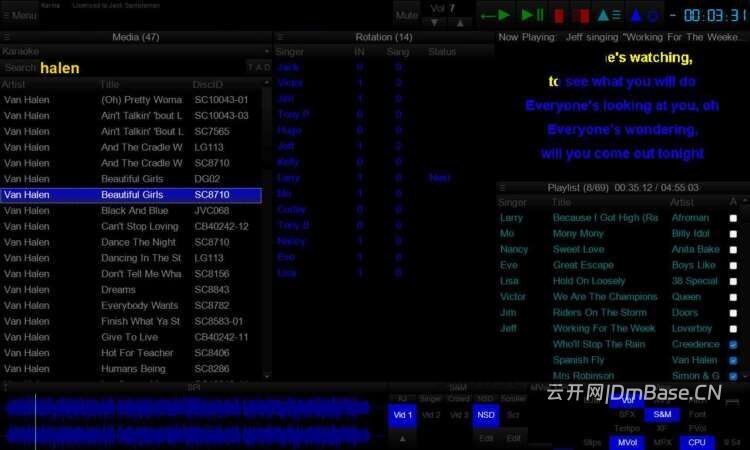Viewport: 750px width, 450px height.
Task: Click the second red stop icon
Action: click(581, 16)
